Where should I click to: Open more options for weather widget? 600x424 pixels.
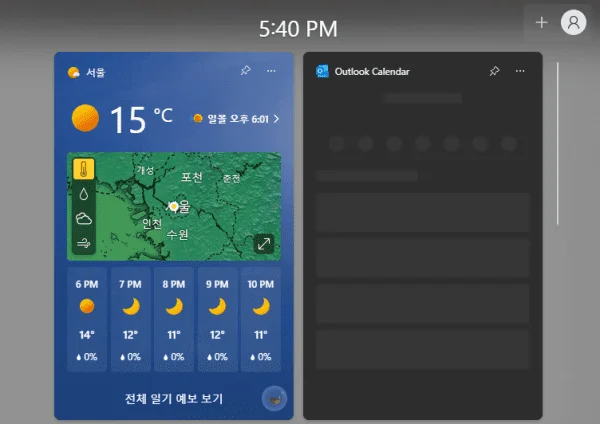pos(271,71)
